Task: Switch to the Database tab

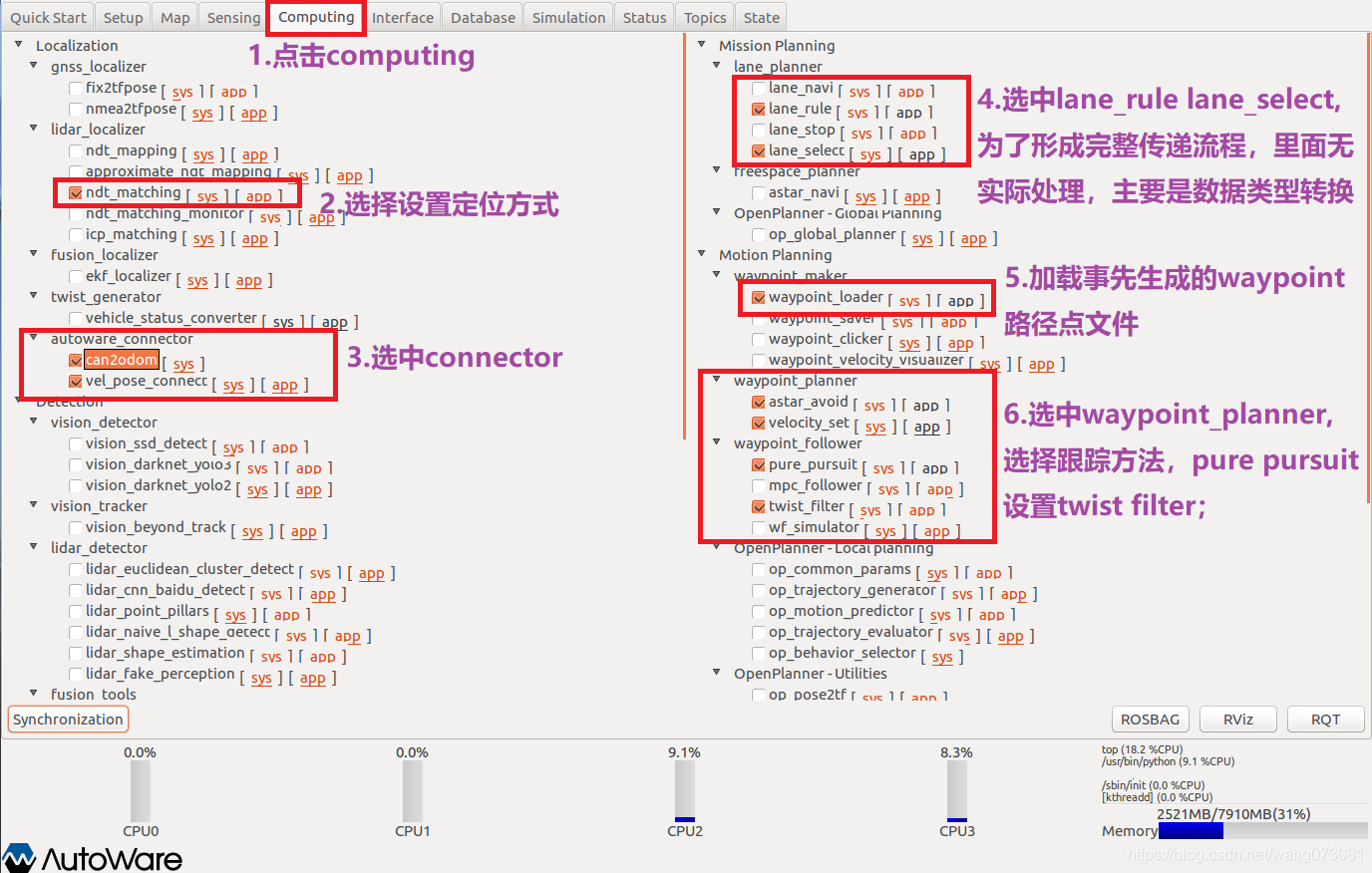Action: coord(483,17)
